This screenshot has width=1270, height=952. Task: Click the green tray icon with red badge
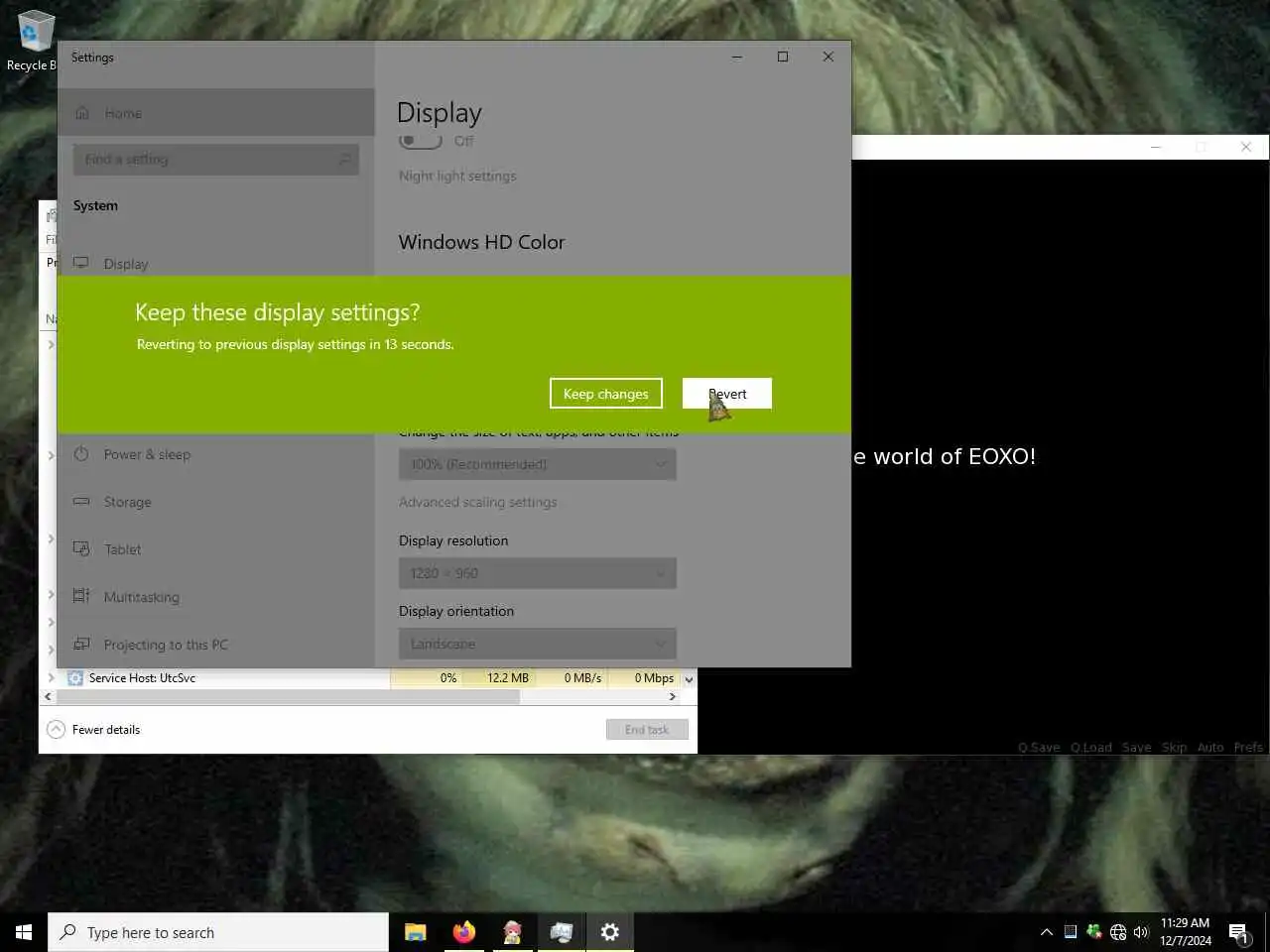tap(1094, 932)
